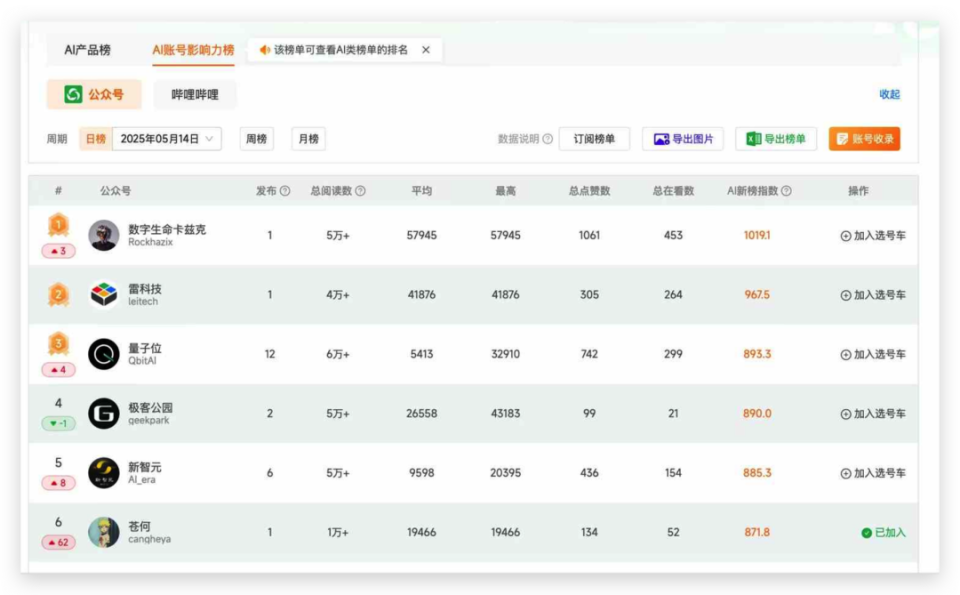Click the 数据说明 help icon
This screenshot has width=960, height=595.
[x=548, y=139]
